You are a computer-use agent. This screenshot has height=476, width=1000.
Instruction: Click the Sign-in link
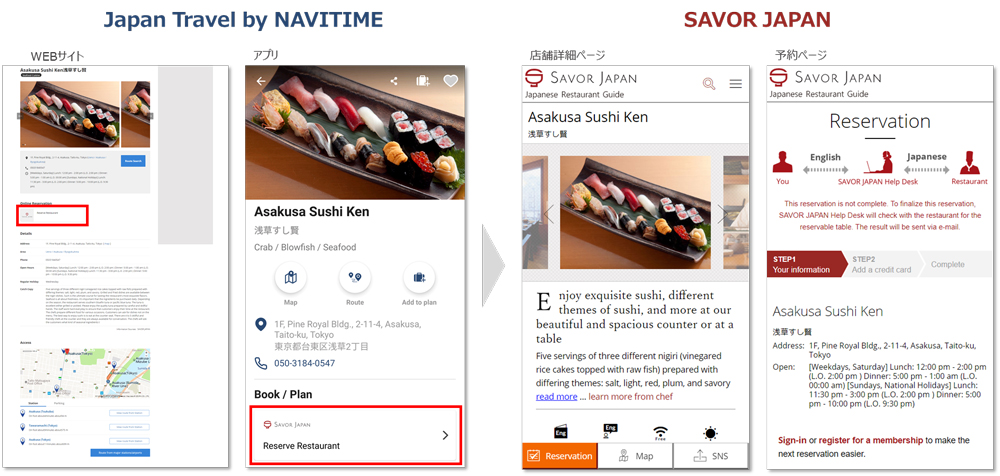792,440
